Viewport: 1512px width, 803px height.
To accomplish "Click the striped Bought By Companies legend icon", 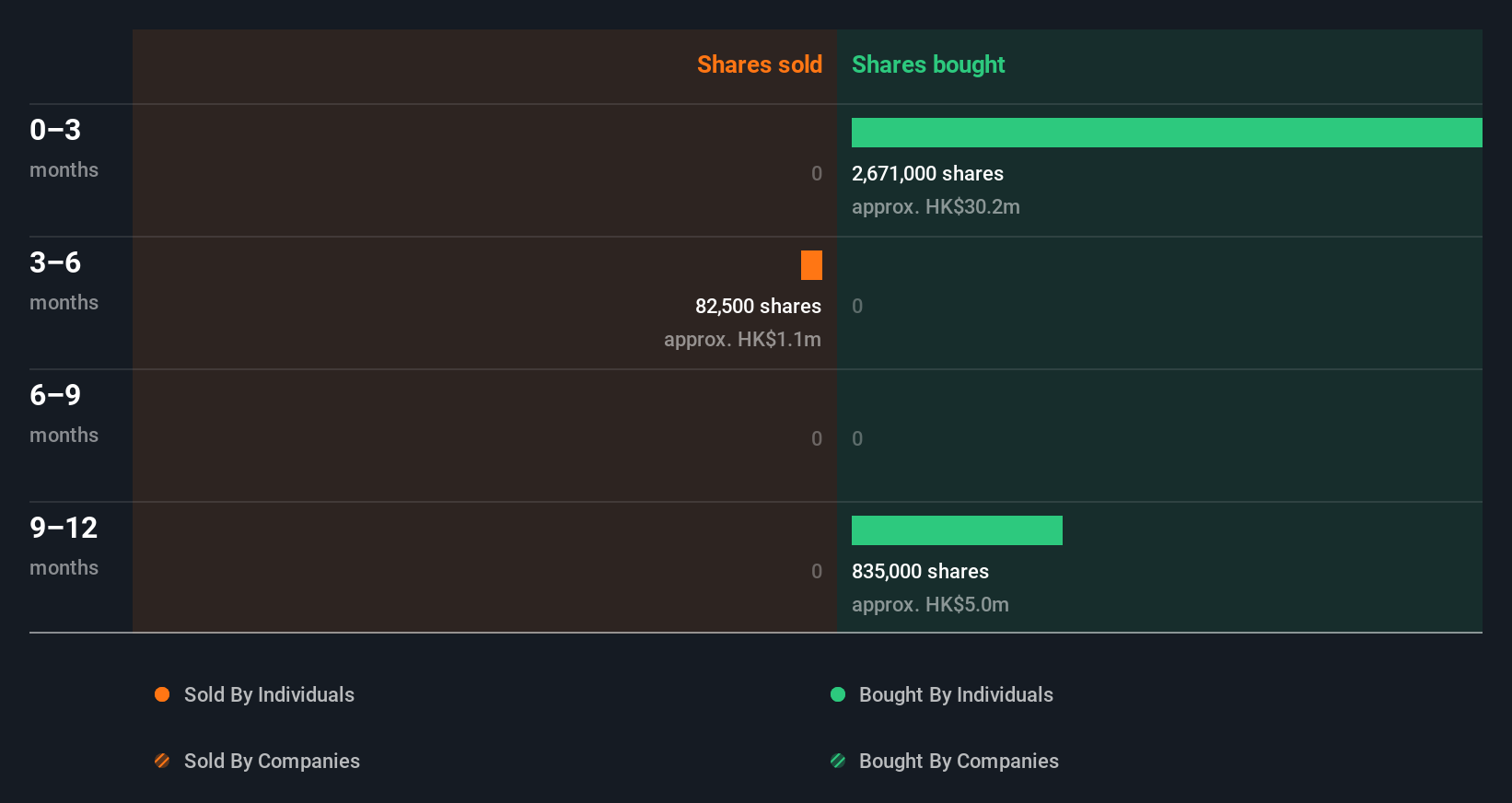I will pyautogui.click(x=838, y=761).
